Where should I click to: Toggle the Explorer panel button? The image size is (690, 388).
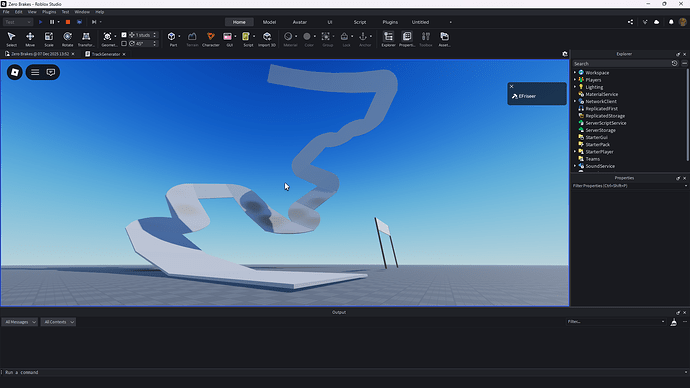click(x=388, y=39)
